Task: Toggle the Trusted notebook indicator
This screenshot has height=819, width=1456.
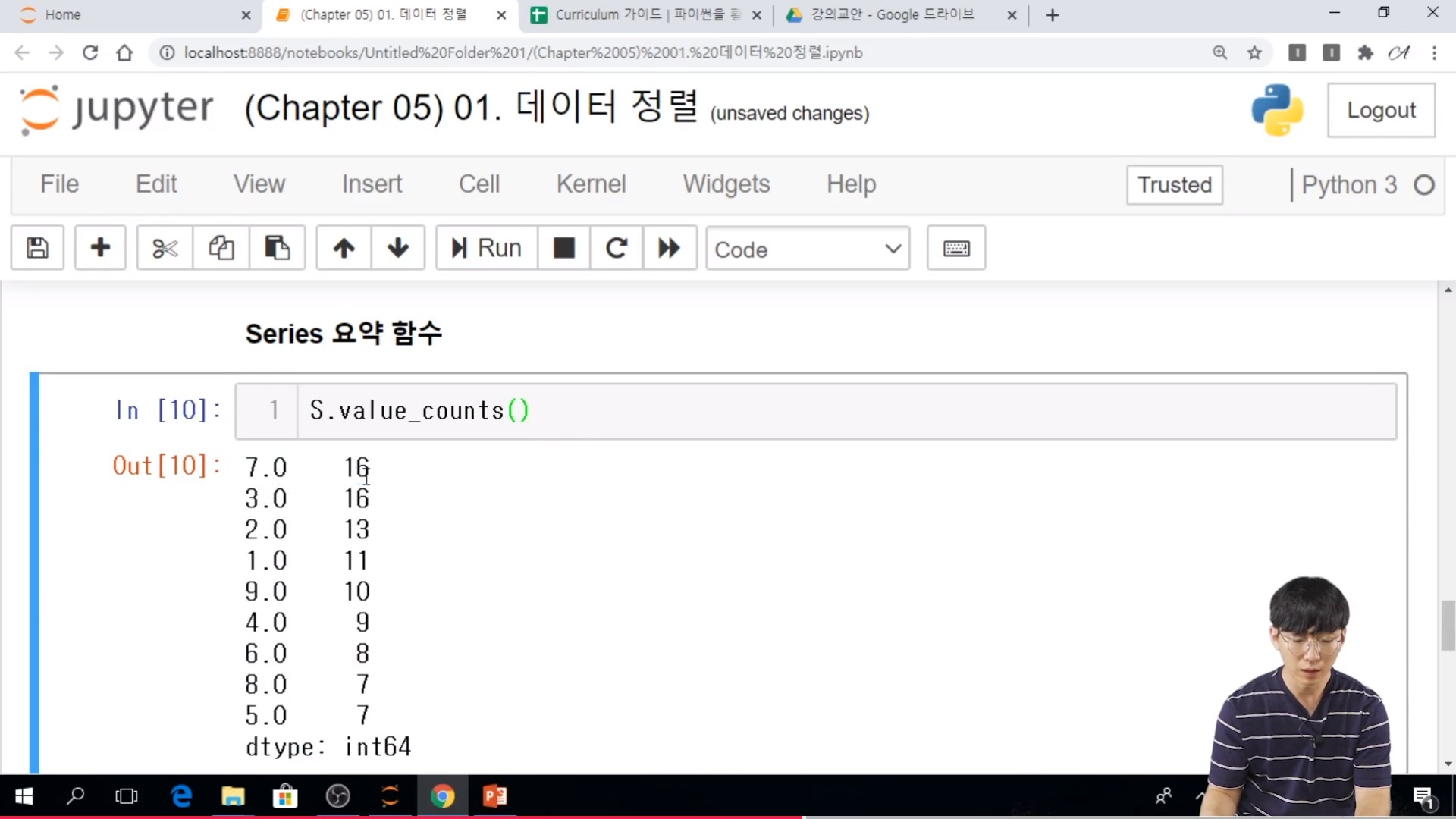Action: tap(1174, 185)
